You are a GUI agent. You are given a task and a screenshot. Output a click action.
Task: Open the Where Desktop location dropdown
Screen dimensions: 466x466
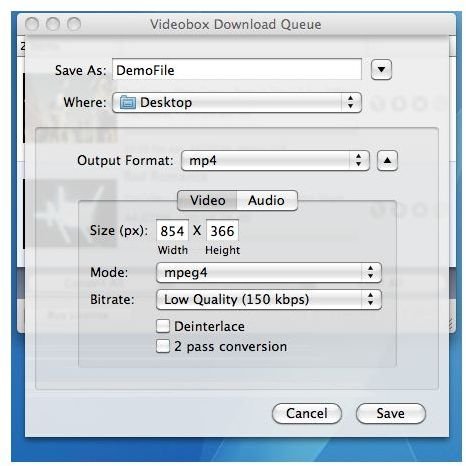[x=237, y=102]
